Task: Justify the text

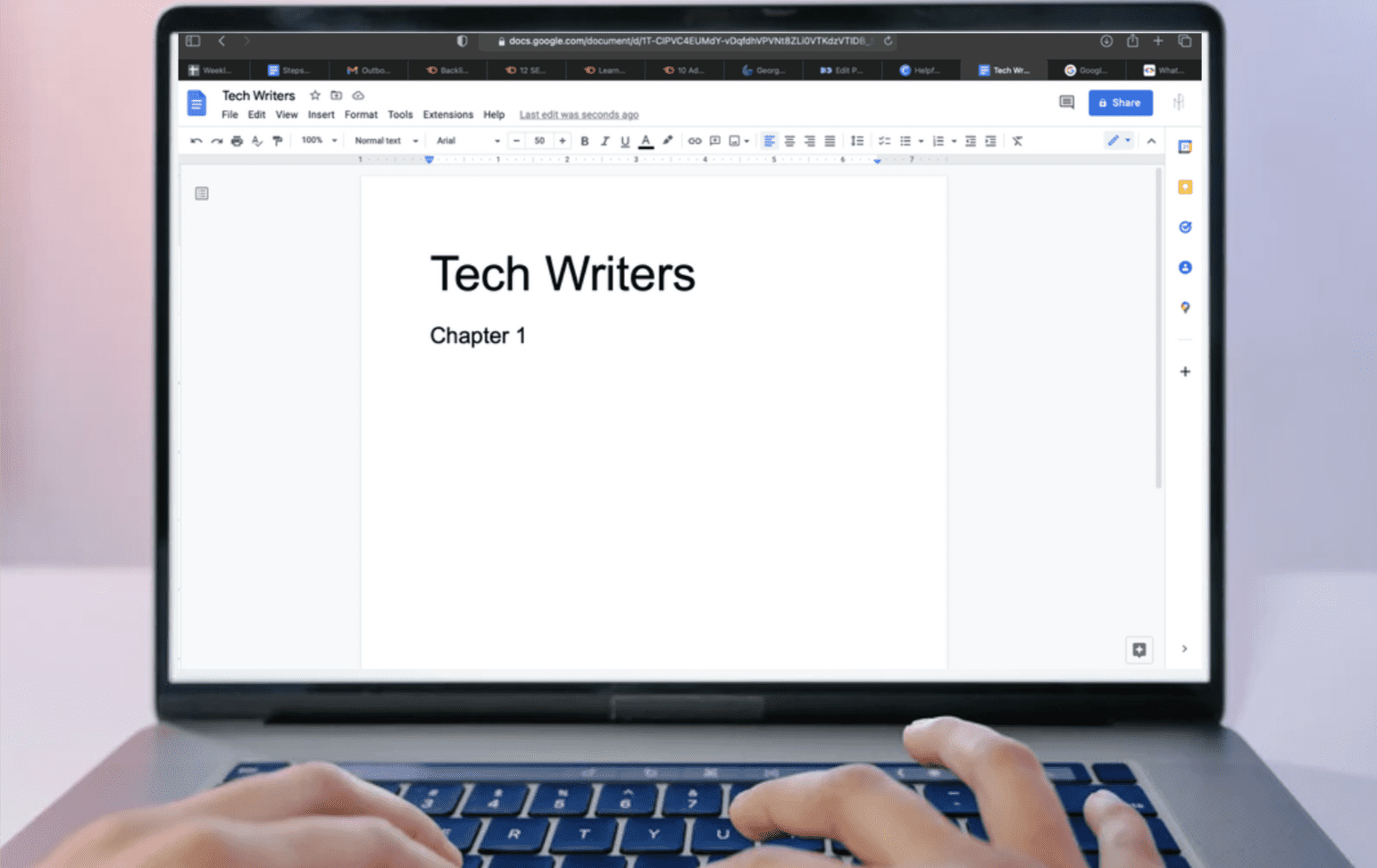Action: (x=830, y=141)
